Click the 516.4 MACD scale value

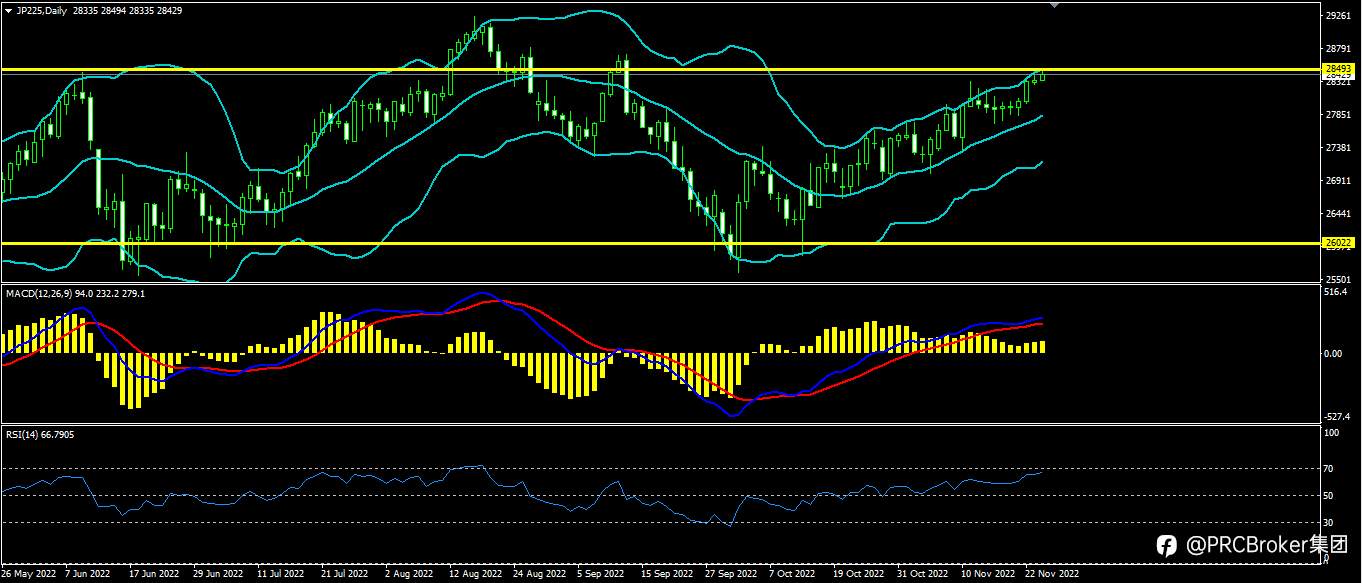[x=1336, y=293]
